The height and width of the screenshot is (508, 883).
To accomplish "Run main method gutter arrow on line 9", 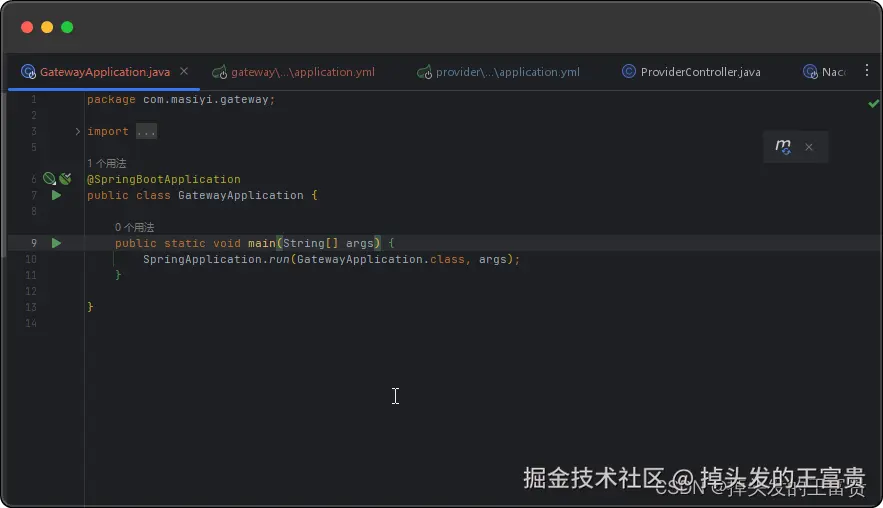I will pyautogui.click(x=56, y=243).
